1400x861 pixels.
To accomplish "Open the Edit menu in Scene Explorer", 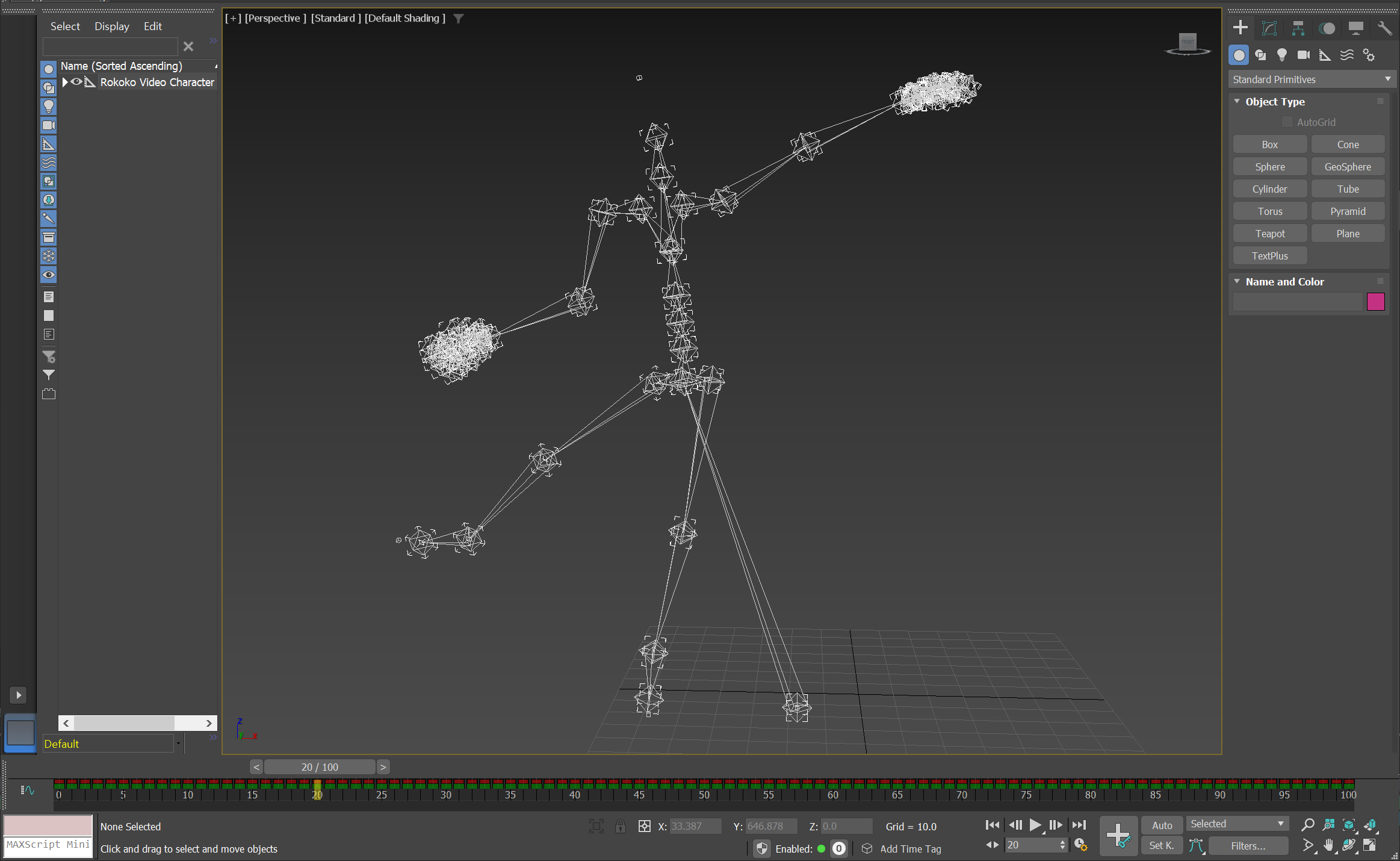I will (152, 26).
